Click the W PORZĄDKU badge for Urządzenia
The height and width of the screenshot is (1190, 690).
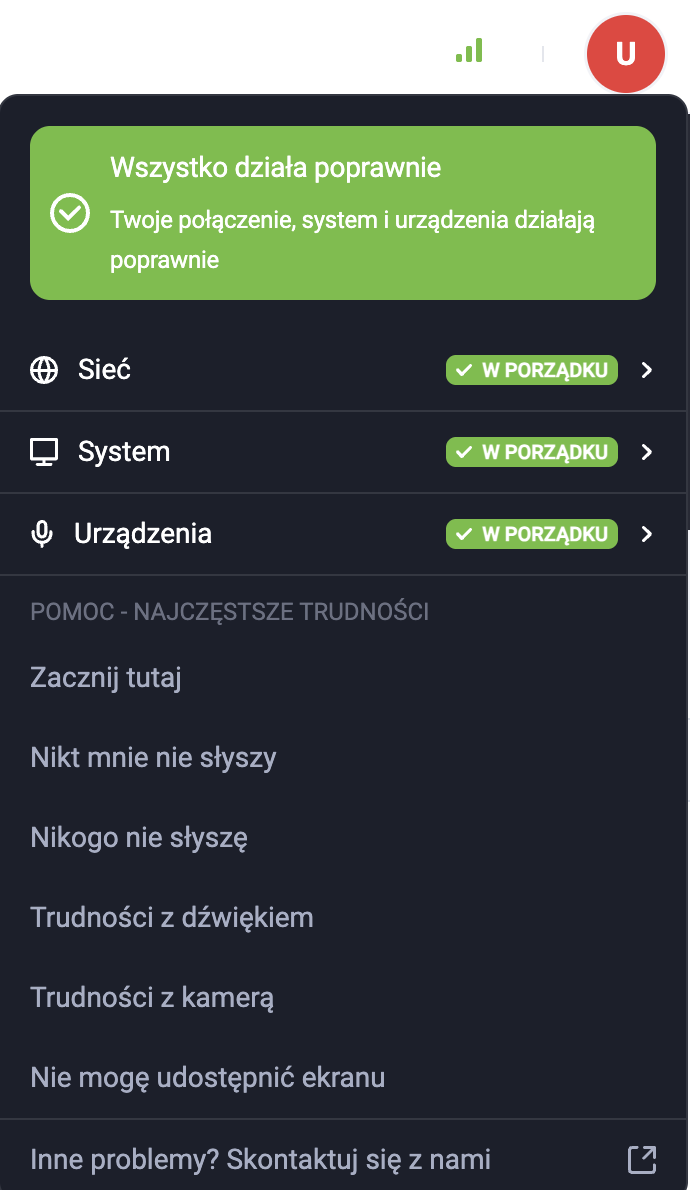pos(532,534)
